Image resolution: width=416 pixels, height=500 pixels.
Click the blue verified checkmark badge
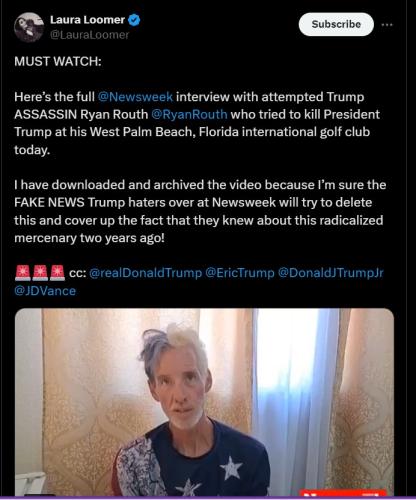click(x=134, y=20)
